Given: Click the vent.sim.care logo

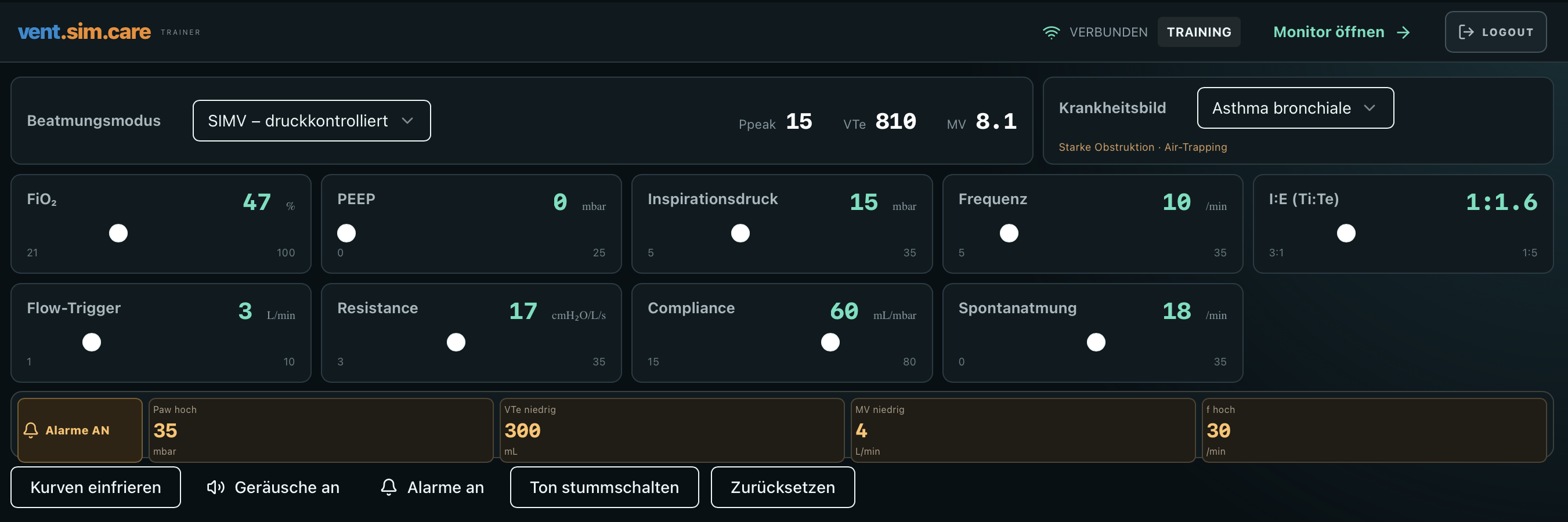Looking at the screenshot, I should [x=85, y=32].
